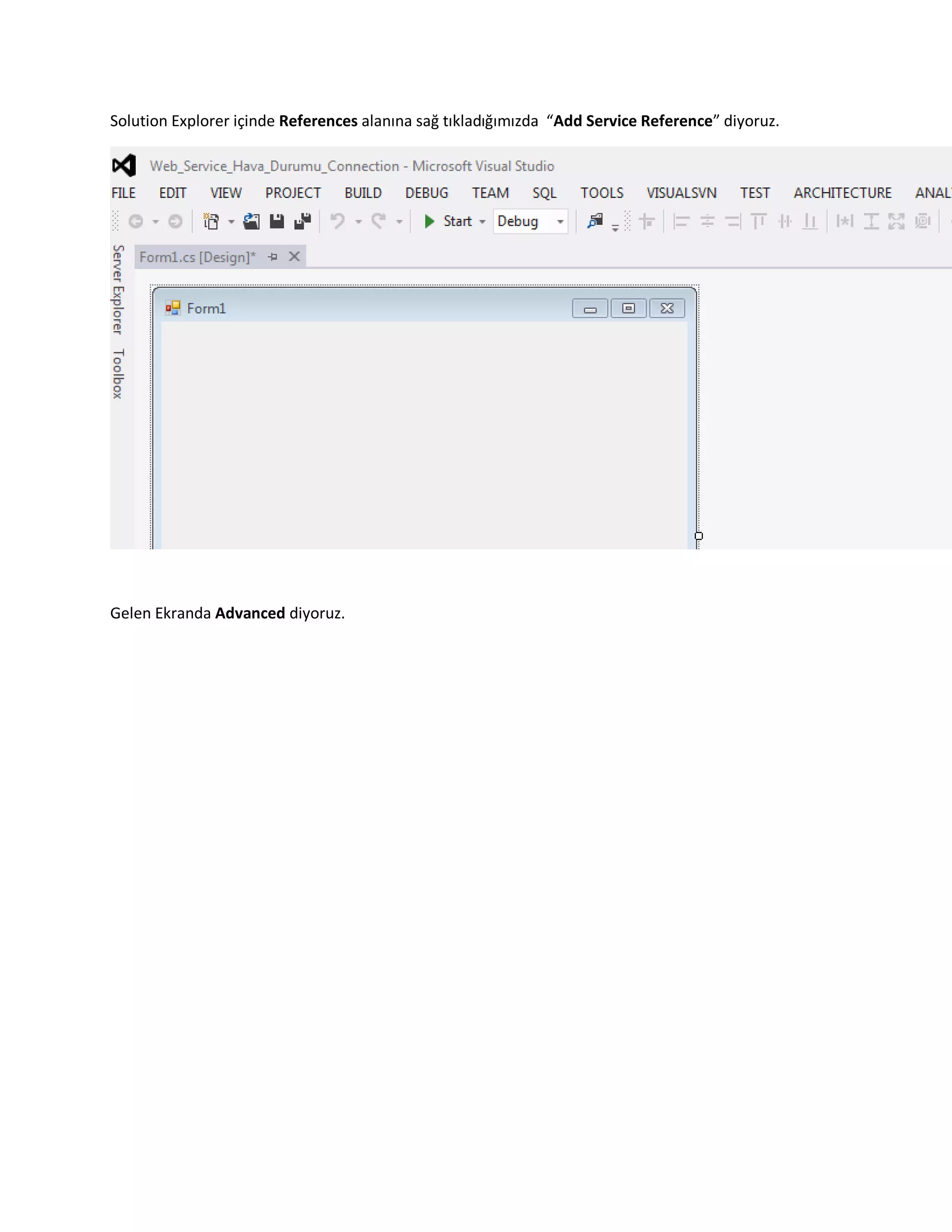This screenshot has height=1232, width=952.
Task: Click the bold text Add Service Reference
Action: click(x=633, y=121)
